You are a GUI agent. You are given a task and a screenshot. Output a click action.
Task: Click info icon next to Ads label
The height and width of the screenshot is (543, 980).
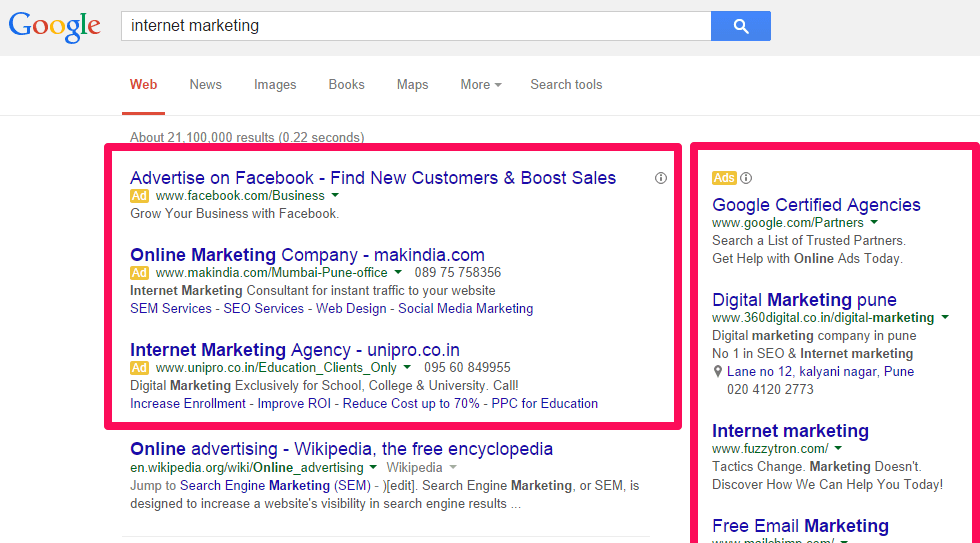(x=746, y=178)
